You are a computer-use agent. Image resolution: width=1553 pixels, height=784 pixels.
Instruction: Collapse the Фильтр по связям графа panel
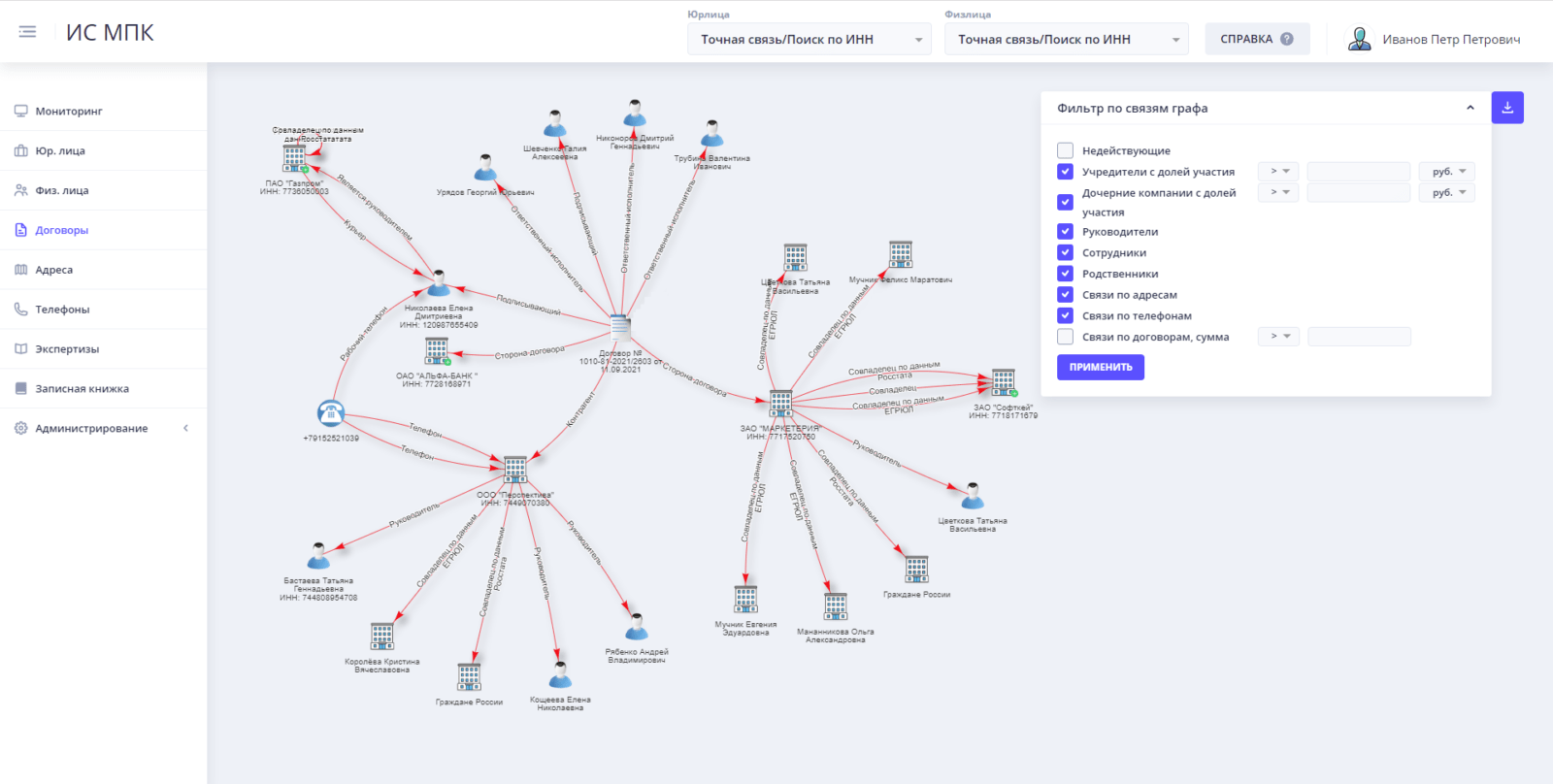1470,108
